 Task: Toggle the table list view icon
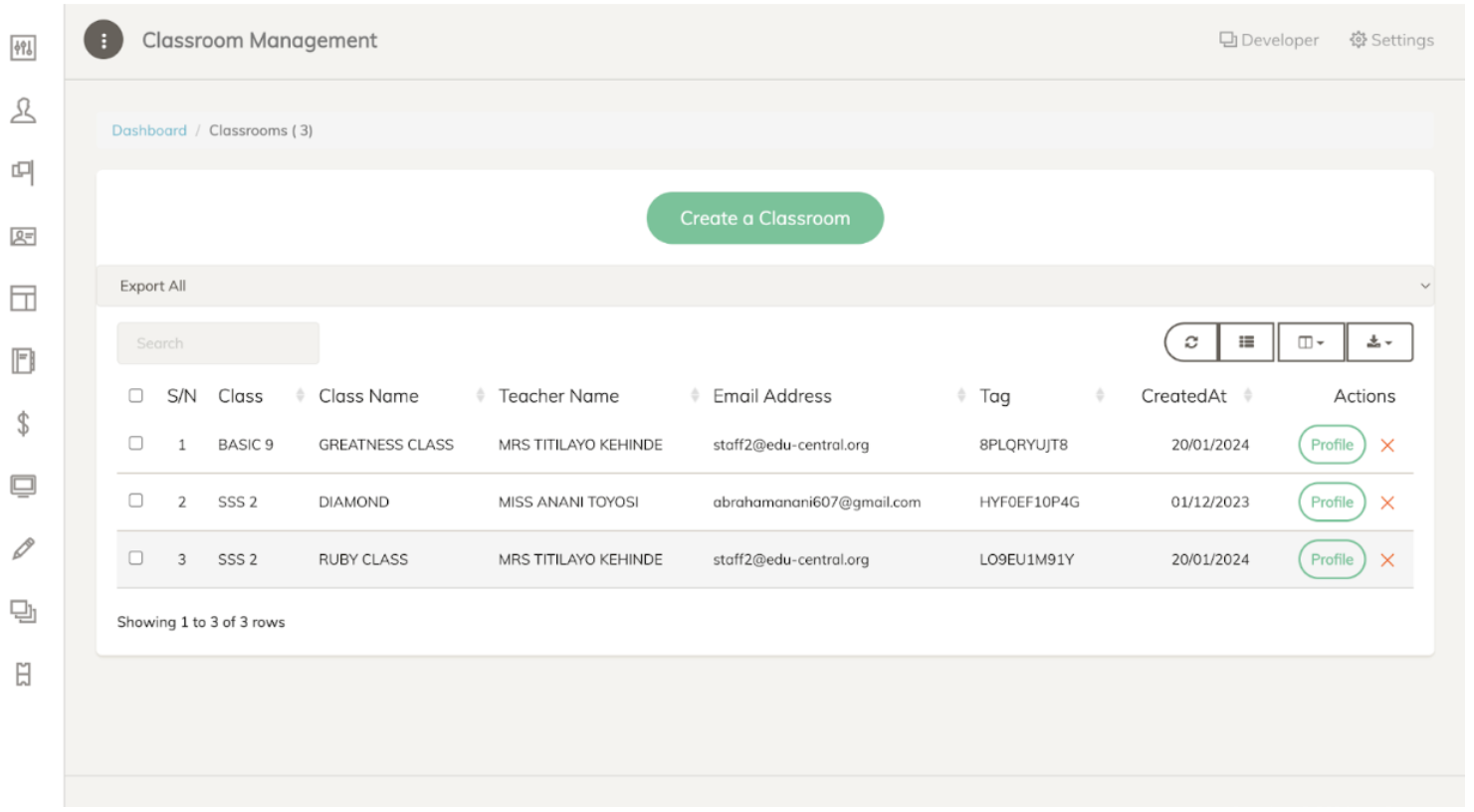point(1246,342)
